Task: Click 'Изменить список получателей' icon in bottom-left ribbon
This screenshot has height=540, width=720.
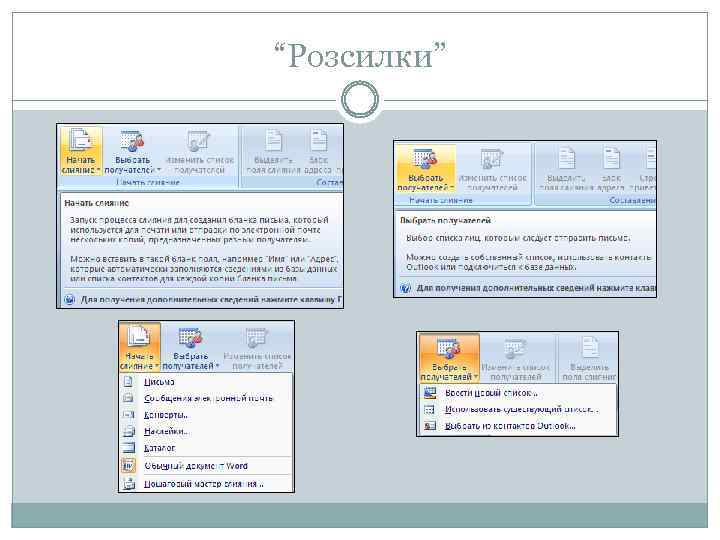Action: click(x=257, y=338)
